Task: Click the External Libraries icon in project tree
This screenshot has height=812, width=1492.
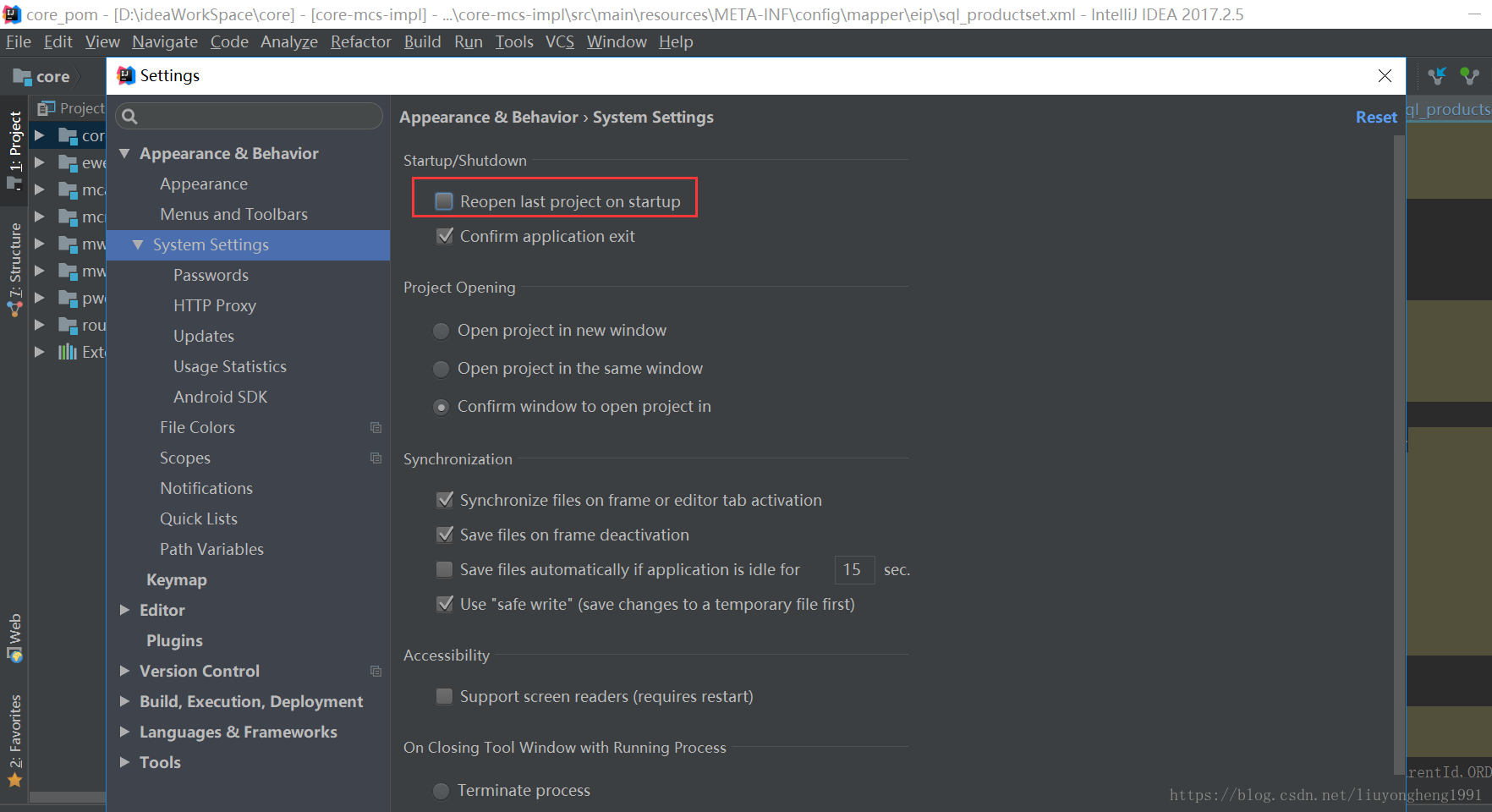Action: pos(68,352)
